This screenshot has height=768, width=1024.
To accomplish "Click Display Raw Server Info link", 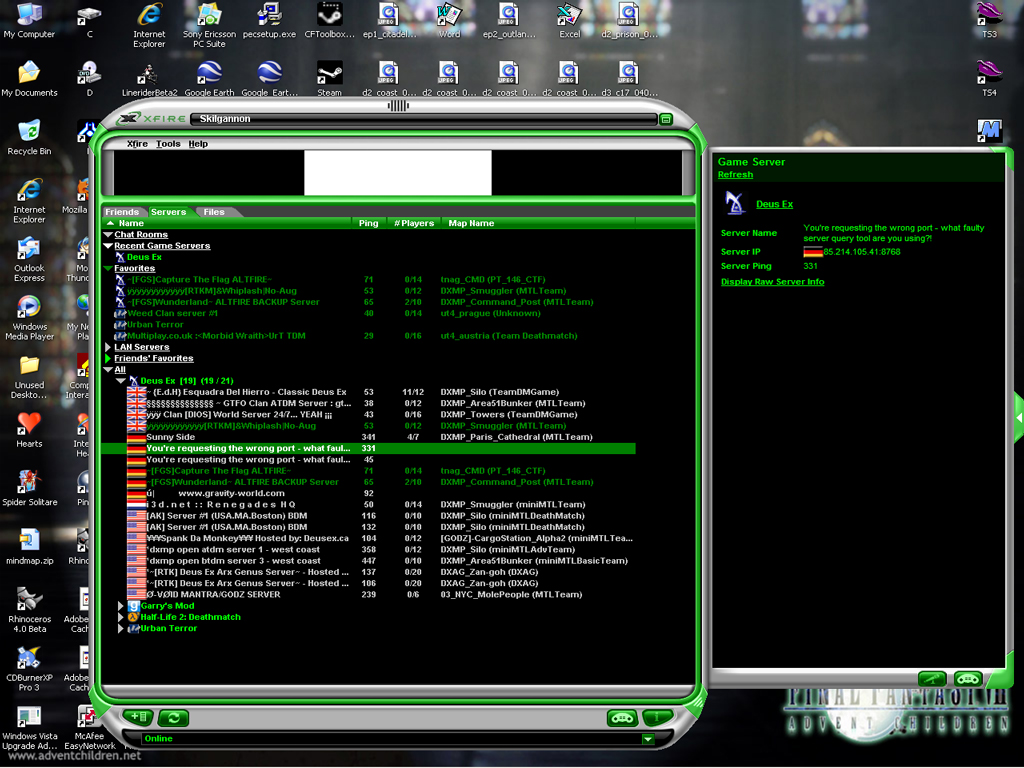I will (773, 281).
